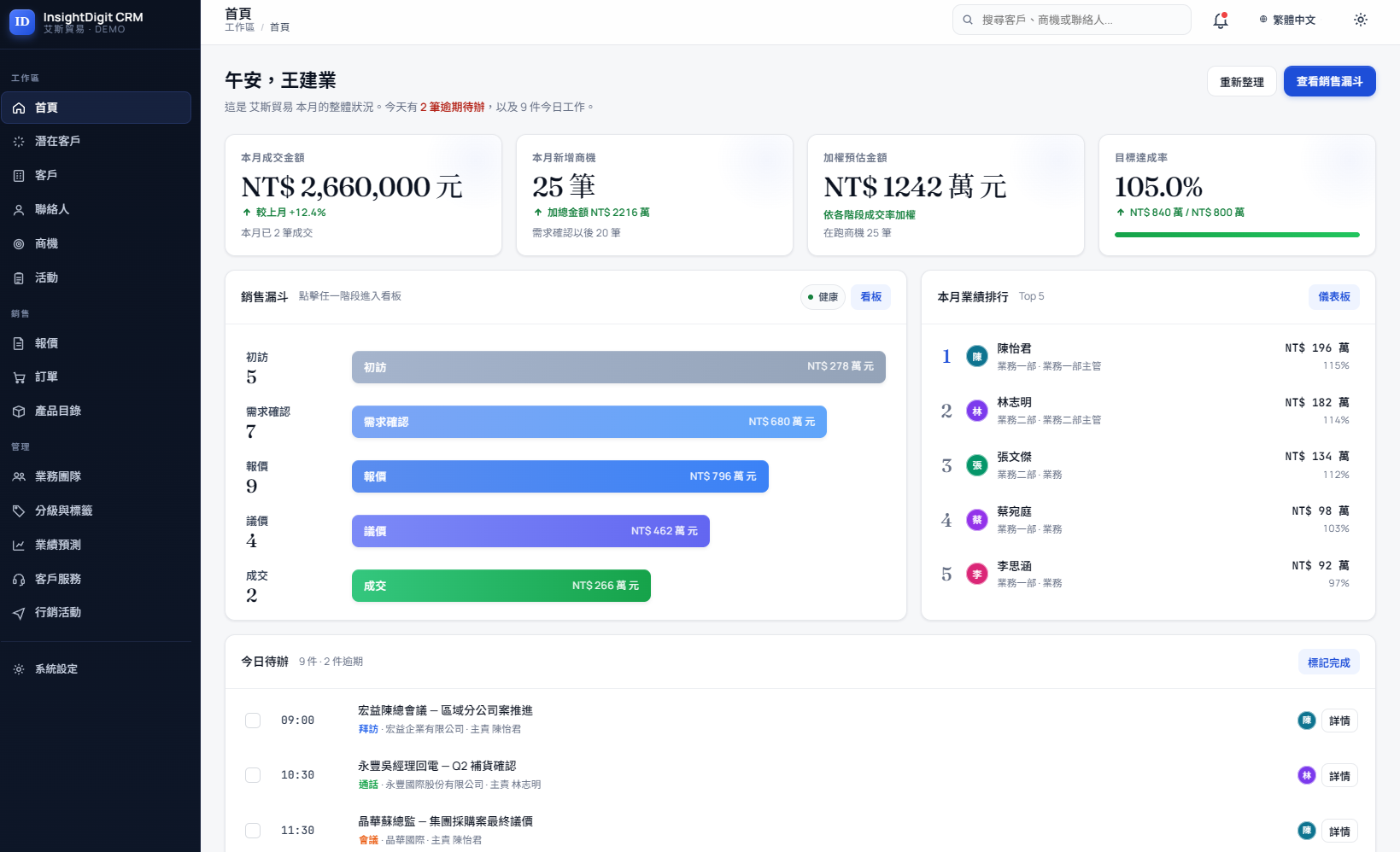Click 林志明's purple avatar in ranking
The image size is (1400, 852).
coord(977,411)
